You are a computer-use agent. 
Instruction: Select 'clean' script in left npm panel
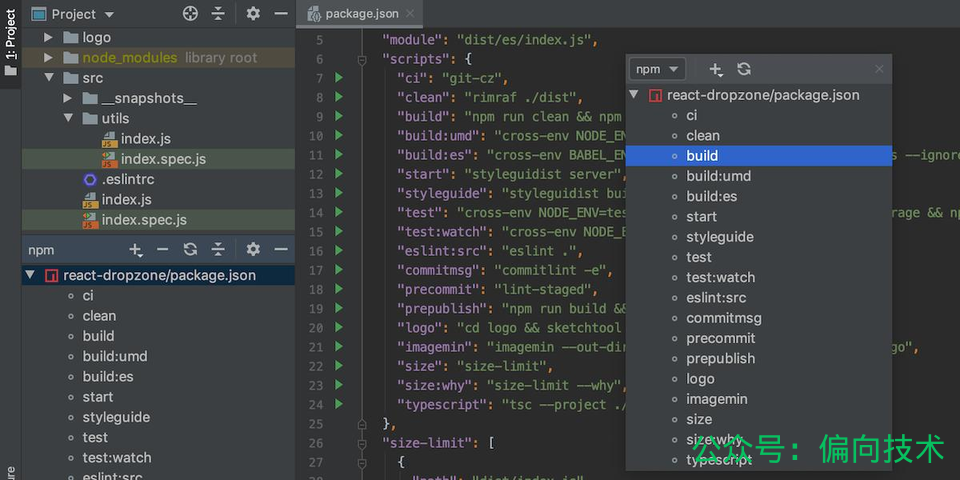point(99,315)
